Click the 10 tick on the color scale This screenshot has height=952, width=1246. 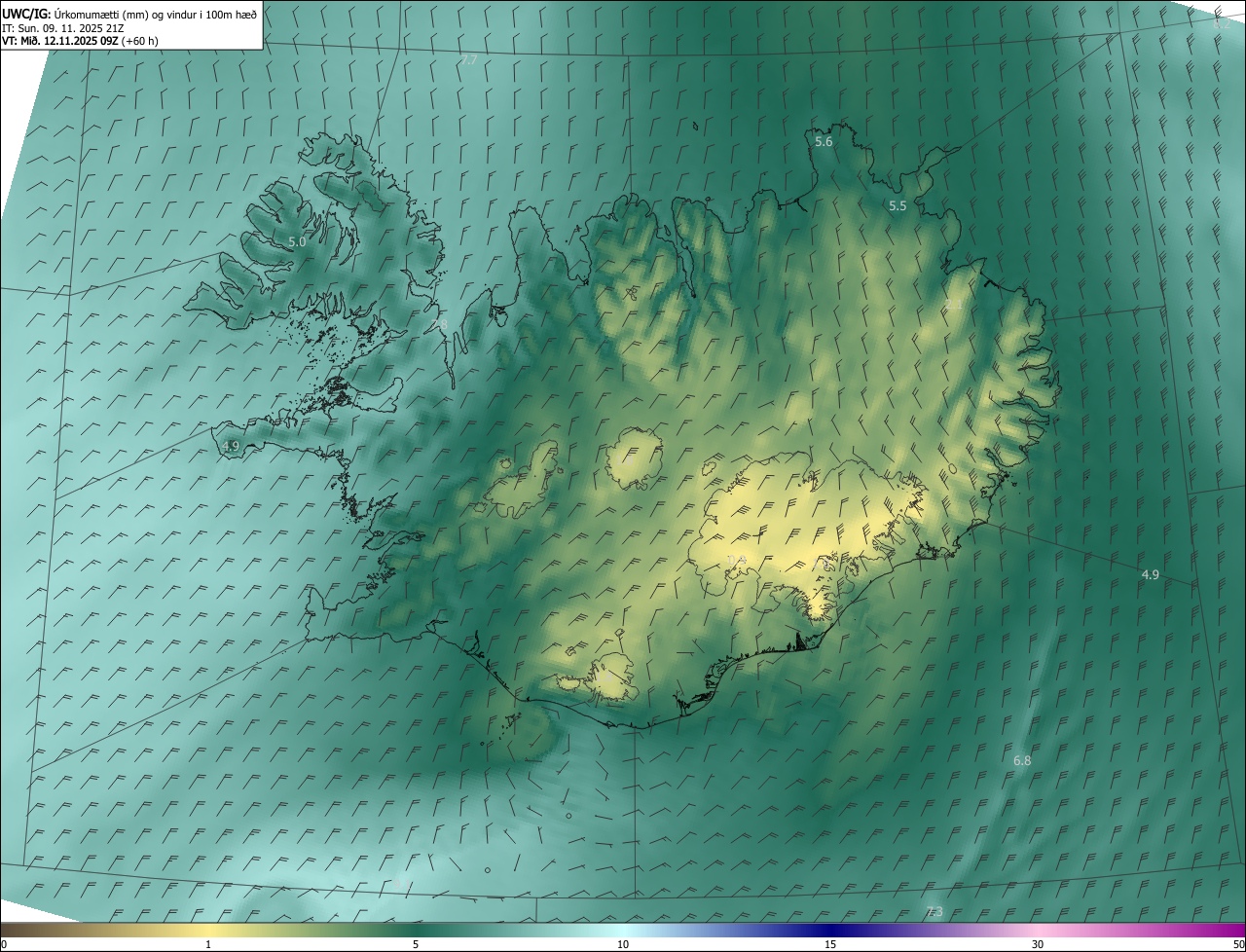click(x=623, y=944)
